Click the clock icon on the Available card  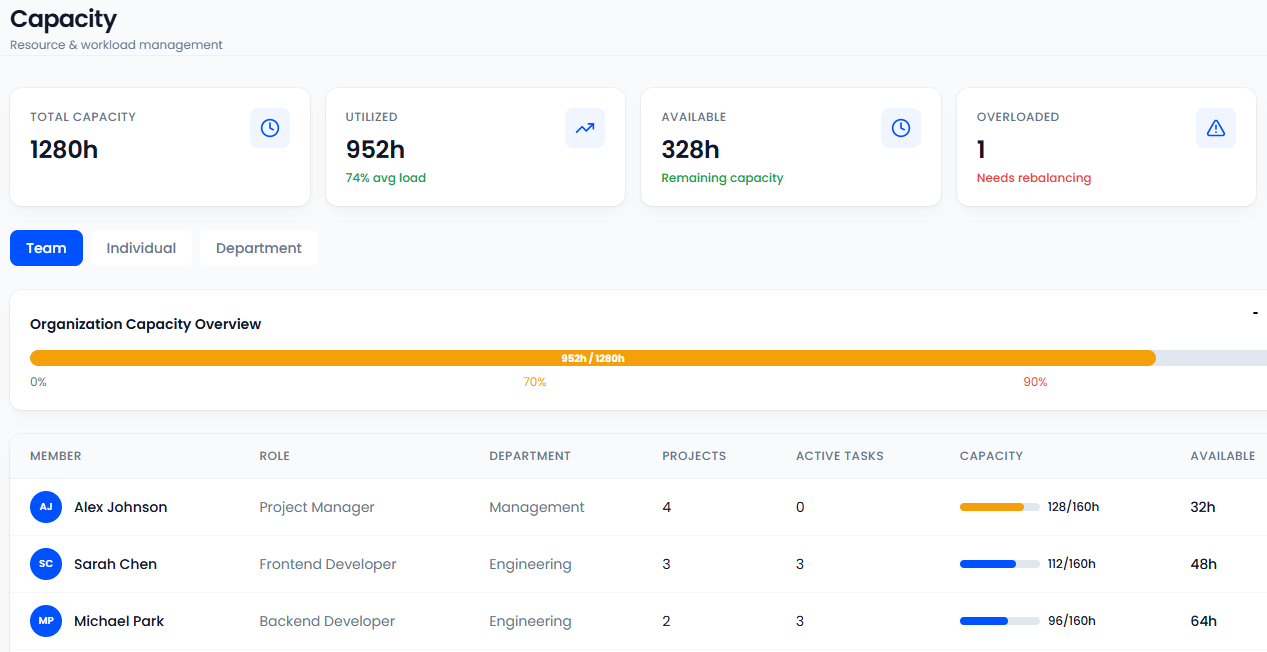[900, 127]
